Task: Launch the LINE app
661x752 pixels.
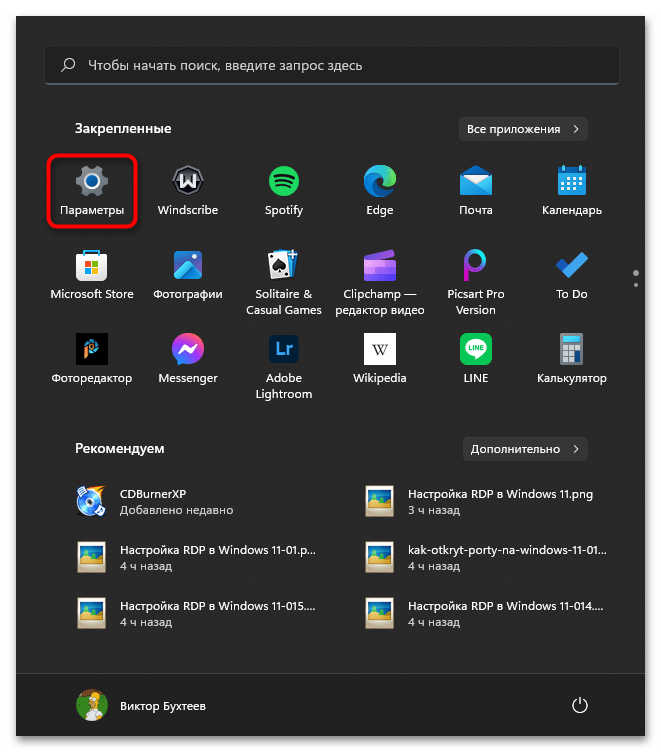Action: tap(475, 359)
